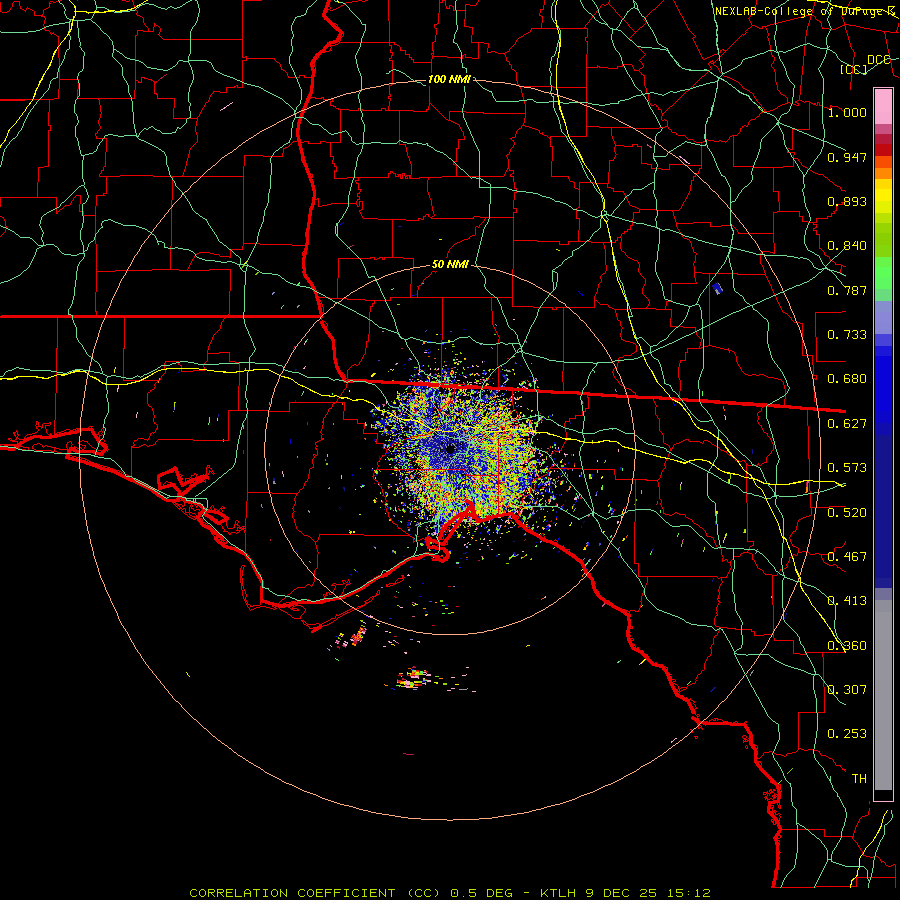This screenshot has height=900, width=900.
Task: Click the TH threshold label on legend
Action: (x=859, y=779)
